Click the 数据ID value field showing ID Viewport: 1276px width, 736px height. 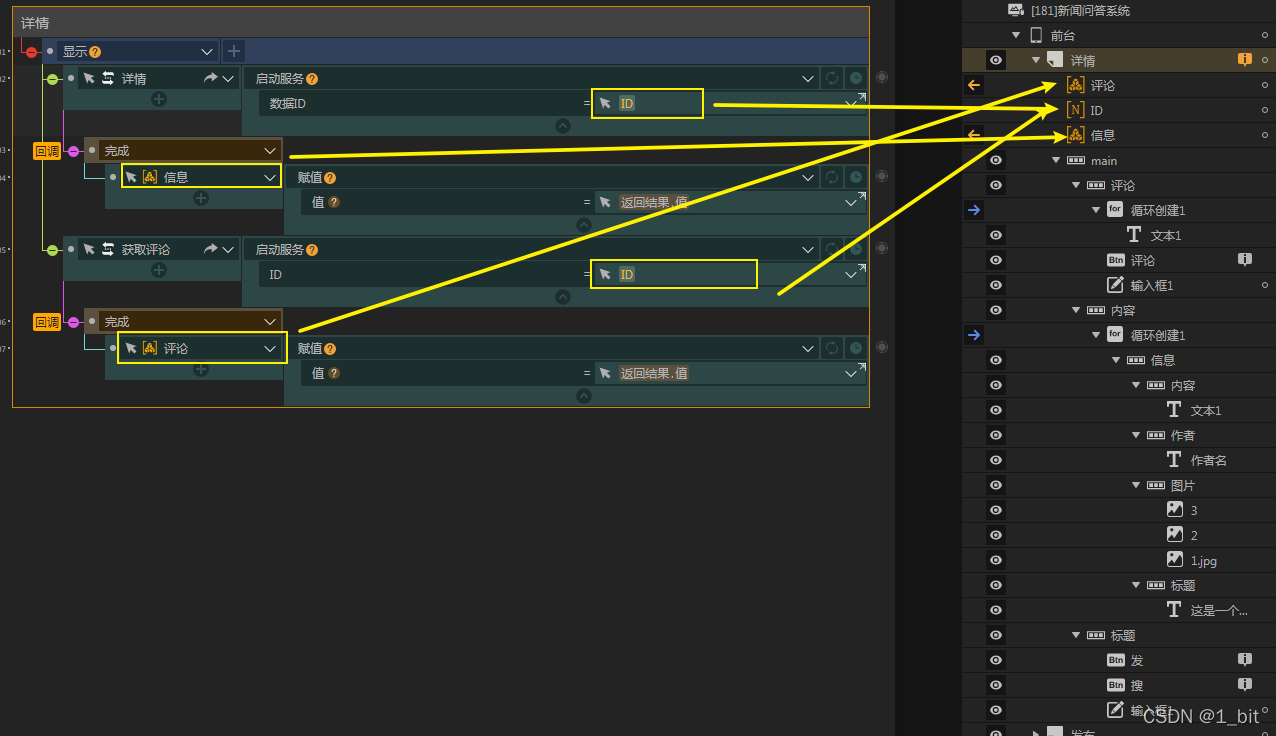click(647, 103)
